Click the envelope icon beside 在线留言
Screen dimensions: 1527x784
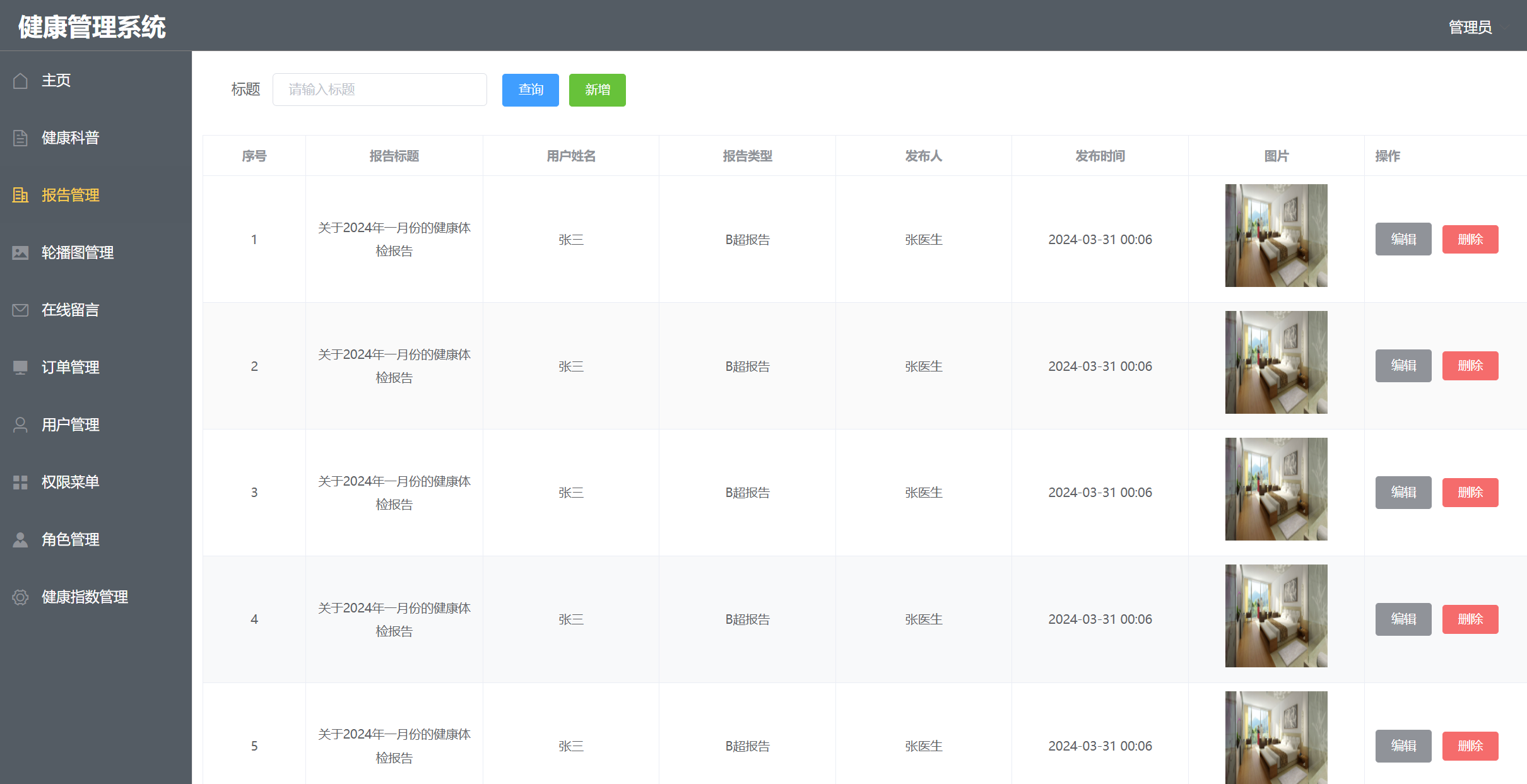tap(20, 310)
